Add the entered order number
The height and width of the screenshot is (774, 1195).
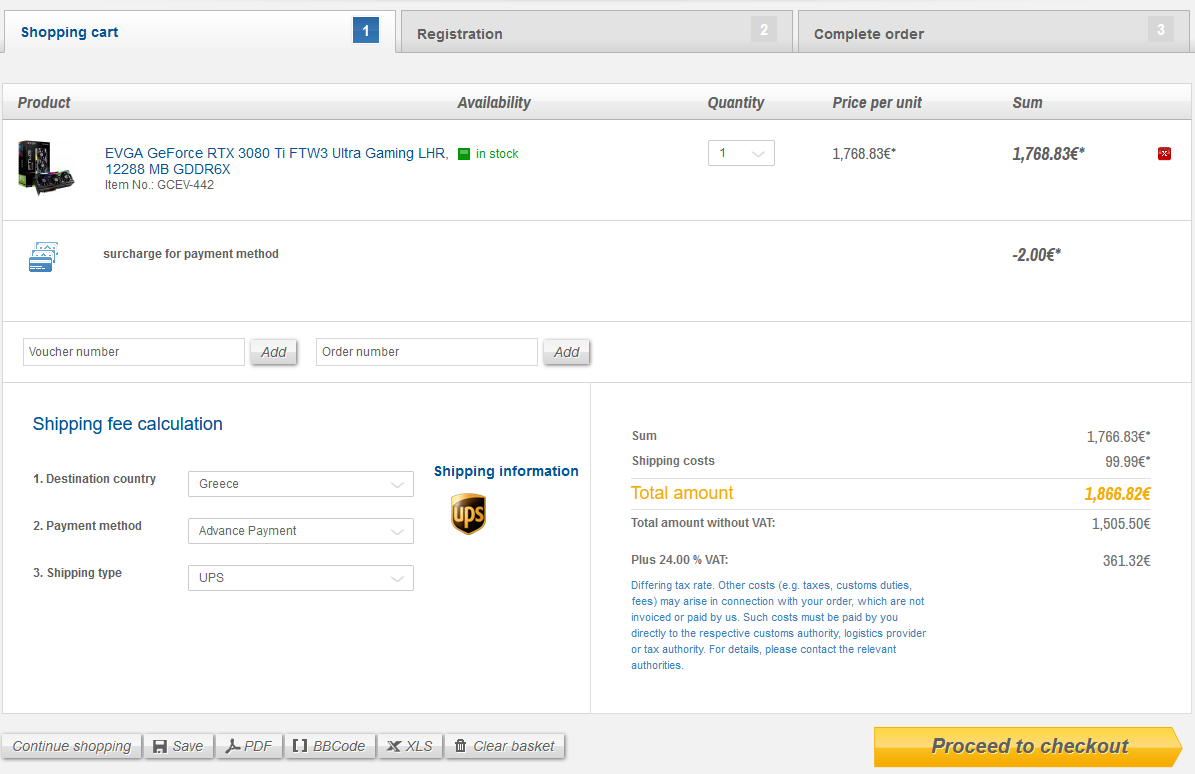coord(566,352)
